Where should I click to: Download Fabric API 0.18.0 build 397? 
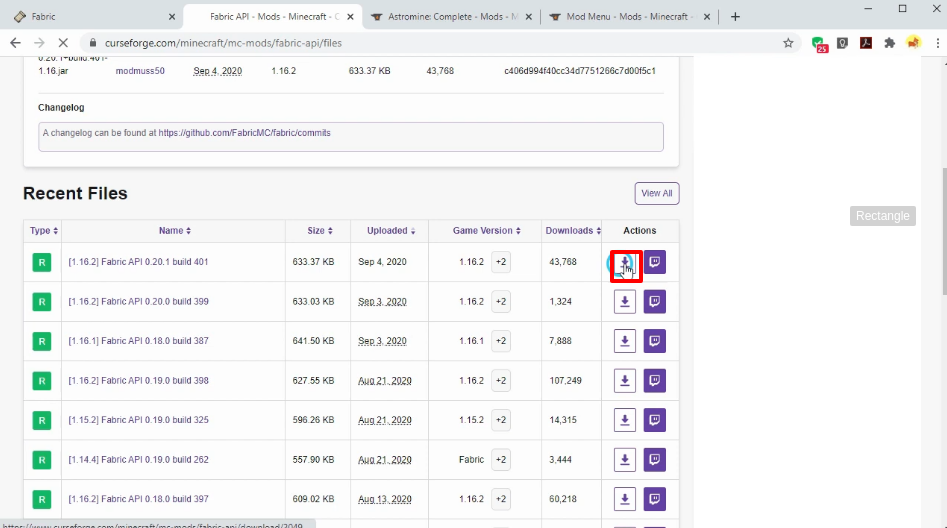[624, 499]
